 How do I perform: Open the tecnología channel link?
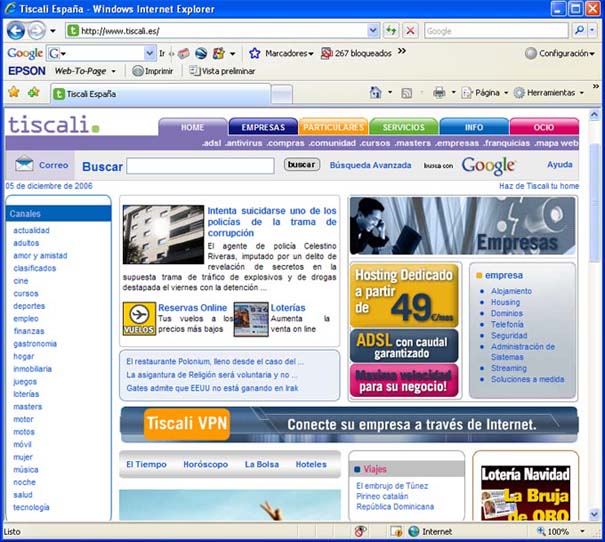(x=31, y=507)
